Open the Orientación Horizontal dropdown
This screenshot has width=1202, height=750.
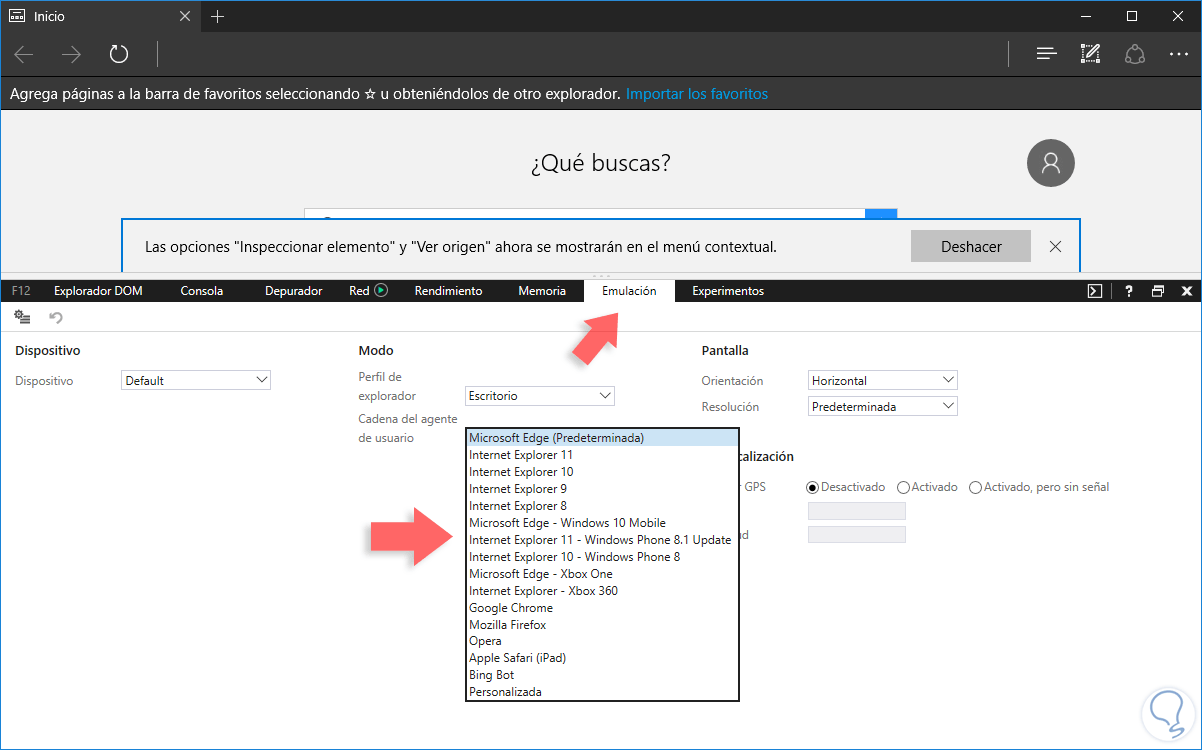883,380
